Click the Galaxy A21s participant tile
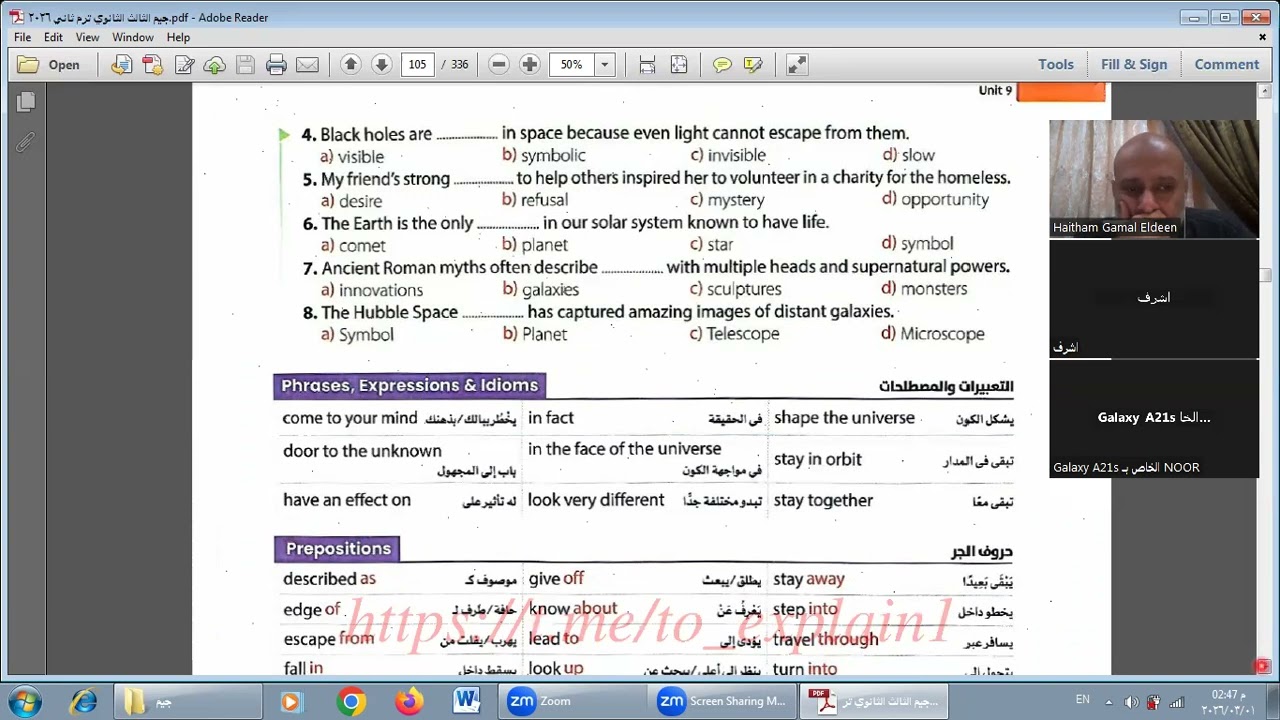The height and width of the screenshot is (720, 1280). 1154,418
